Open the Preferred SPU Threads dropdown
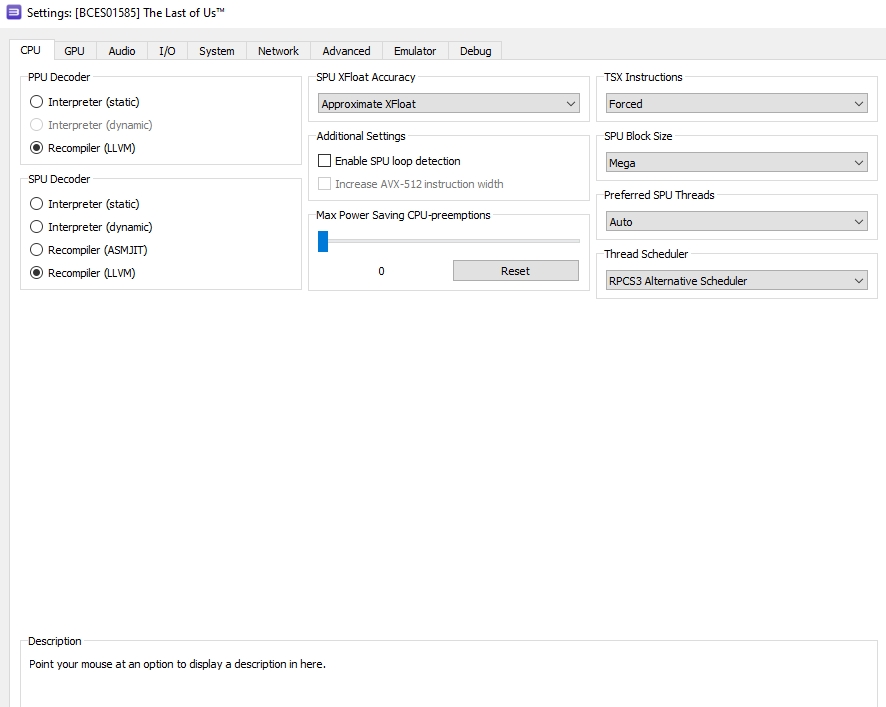 coord(737,222)
